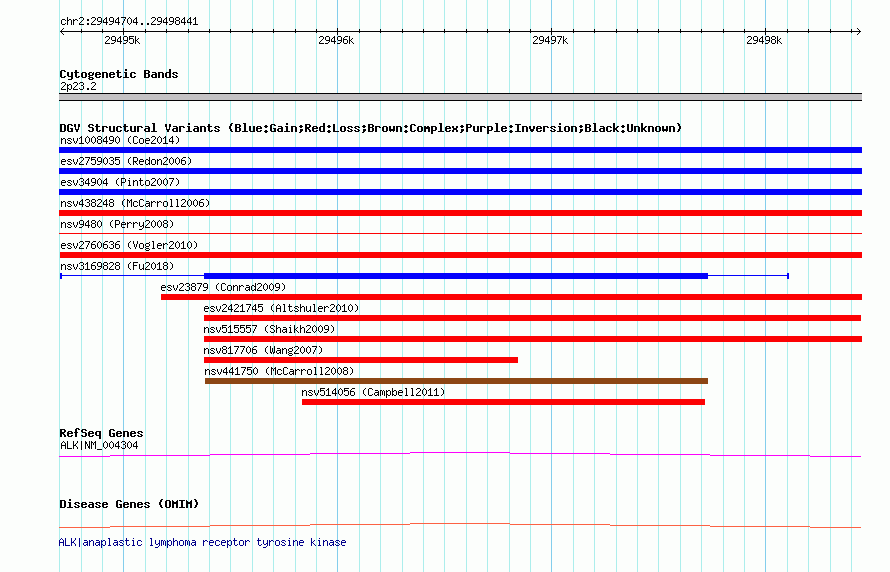This screenshot has height=572, width=890.
Task: Click the esv23879 (Conrad2009) label
Action: (223, 287)
